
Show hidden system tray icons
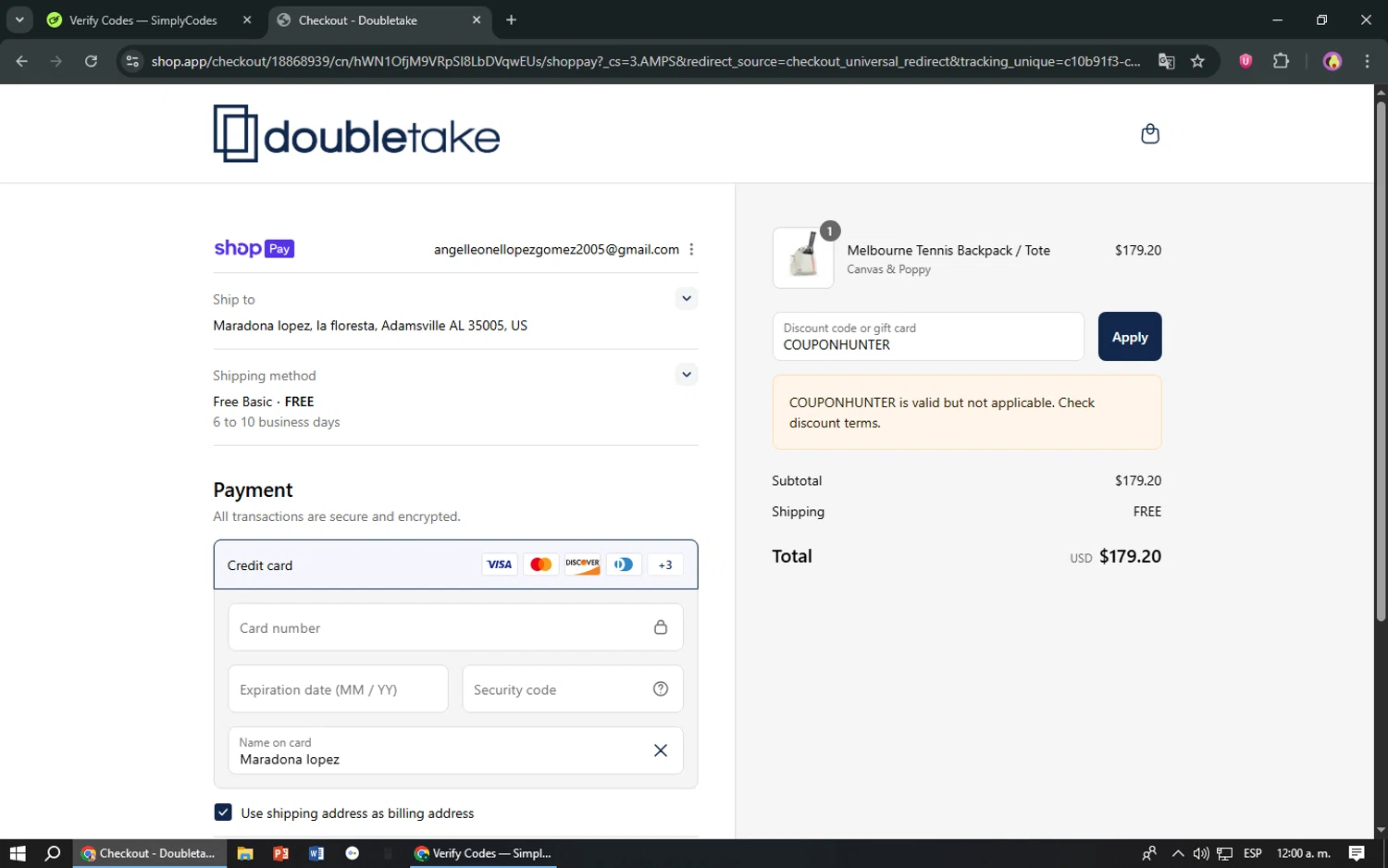tap(1177, 853)
